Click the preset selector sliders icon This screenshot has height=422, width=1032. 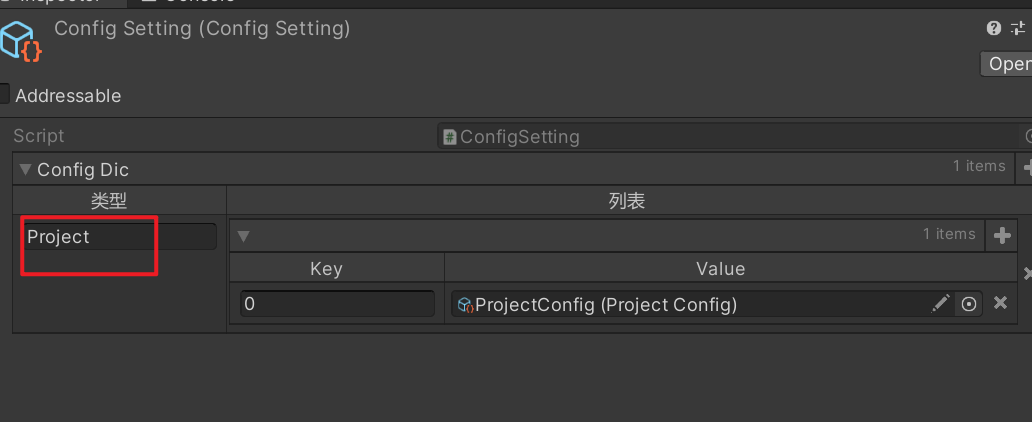(1019, 29)
